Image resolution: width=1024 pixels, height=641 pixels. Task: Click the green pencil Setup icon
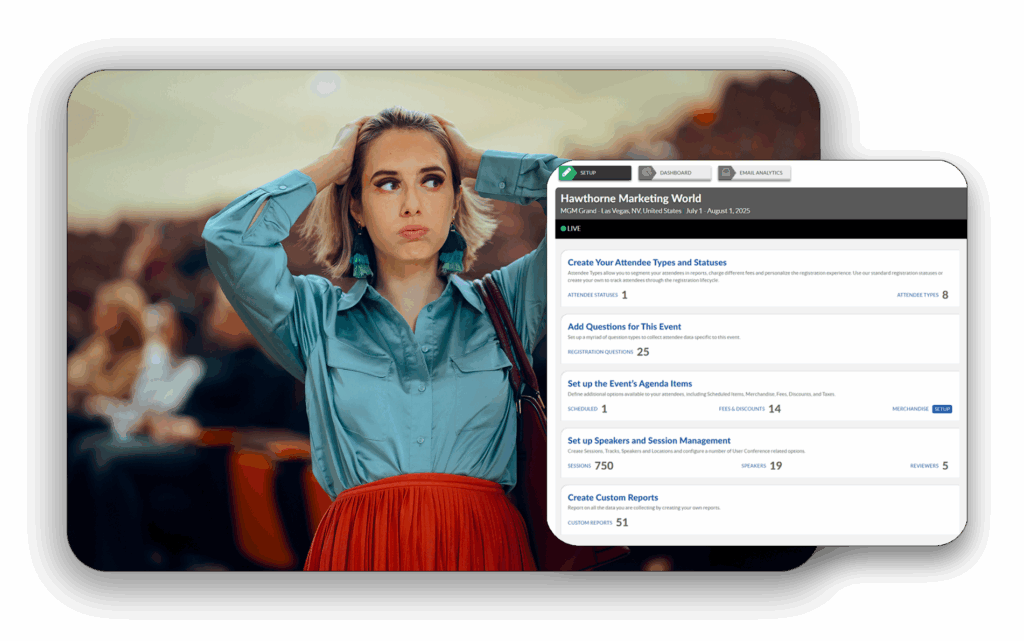pos(568,173)
